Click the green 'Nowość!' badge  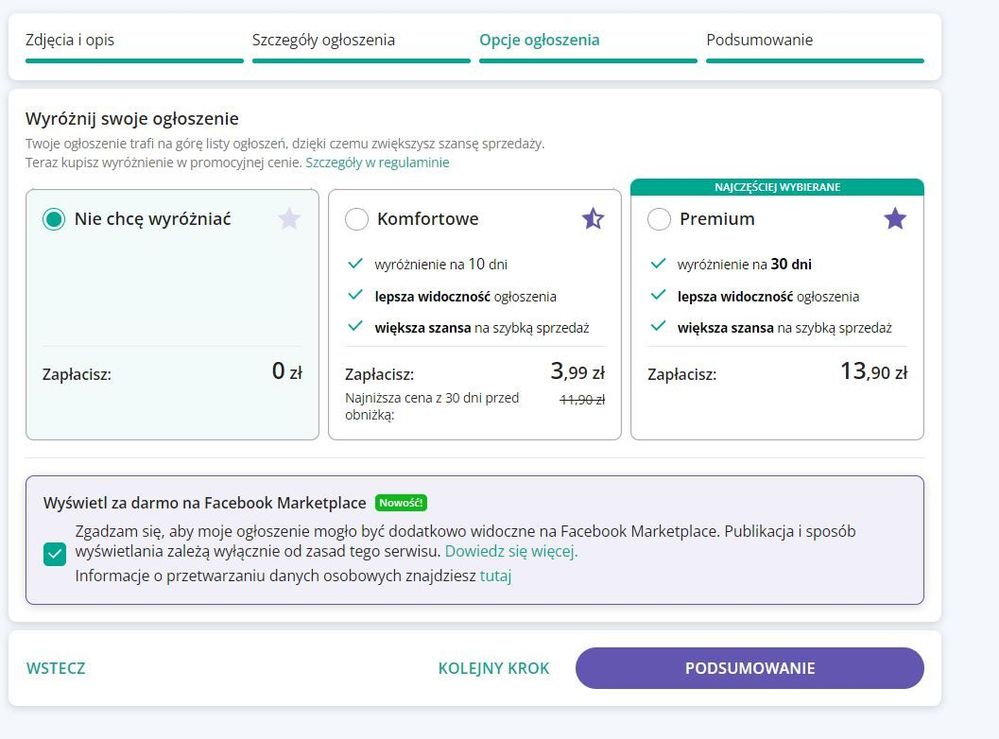(401, 503)
